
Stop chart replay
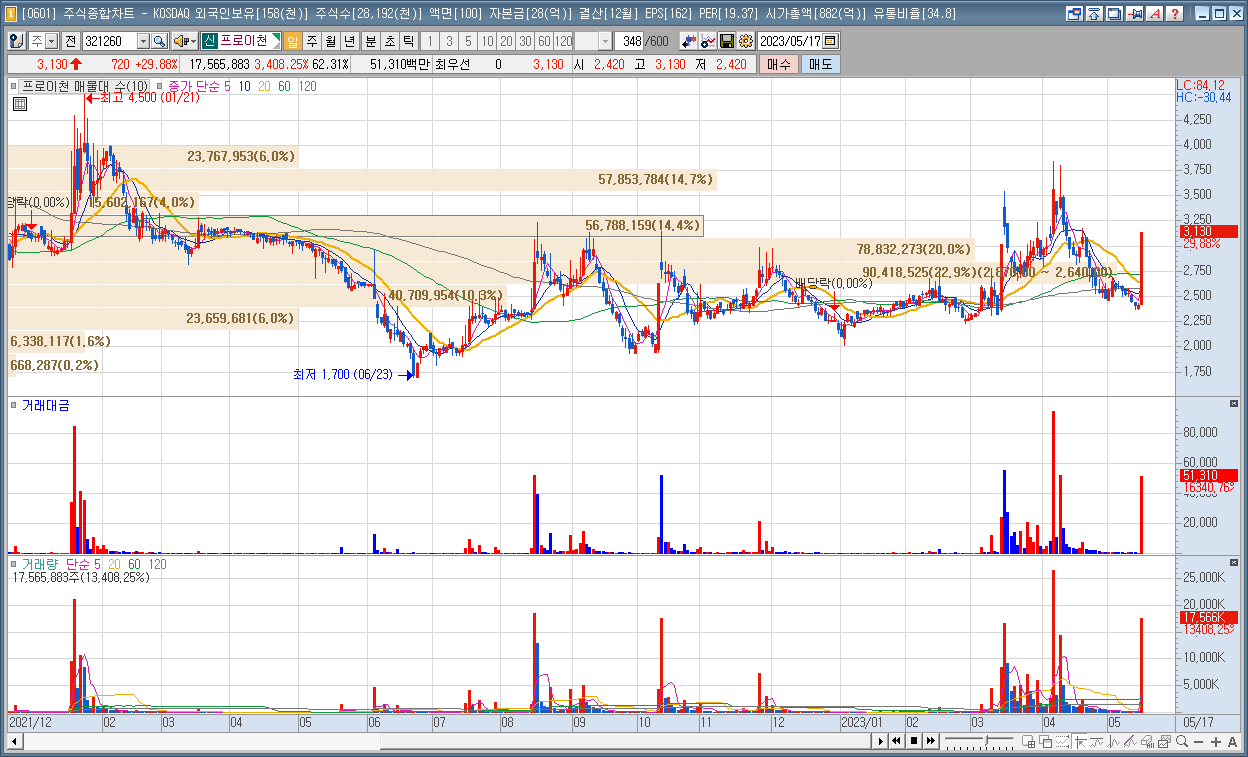pyautogui.click(x=914, y=741)
